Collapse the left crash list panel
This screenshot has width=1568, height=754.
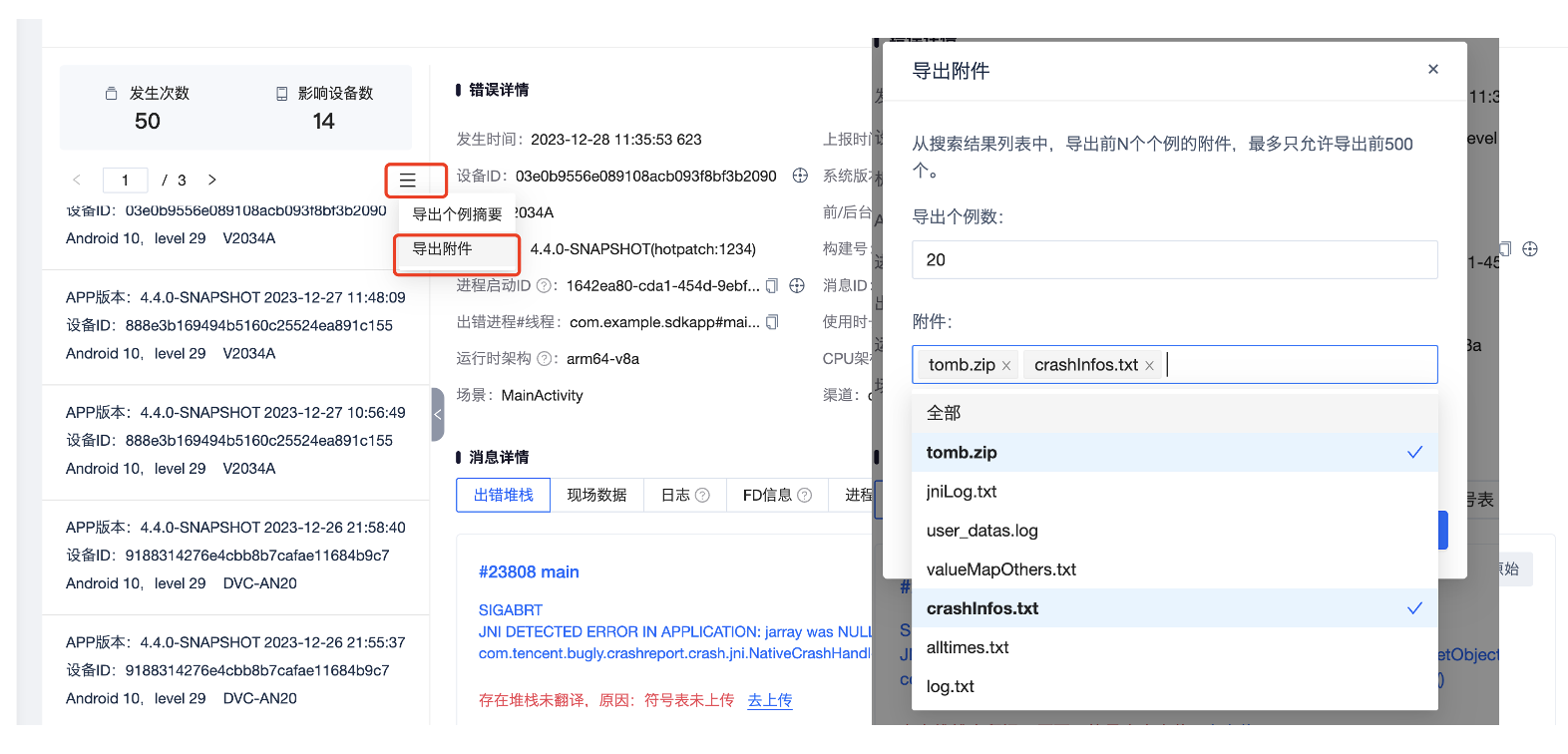pyautogui.click(x=437, y=414)
